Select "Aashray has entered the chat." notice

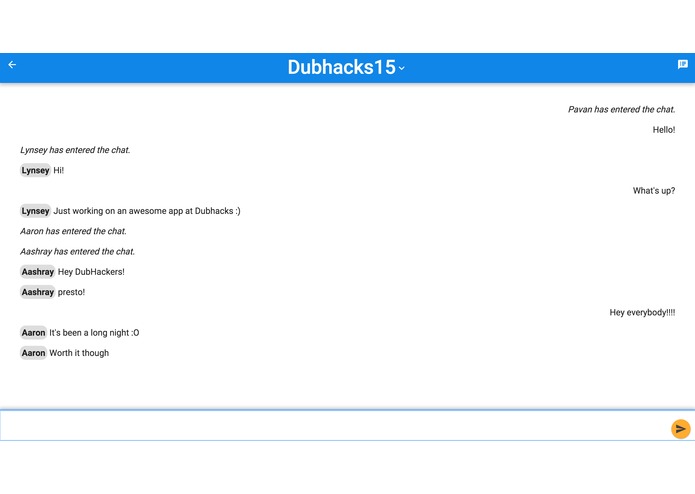(77, 252)
